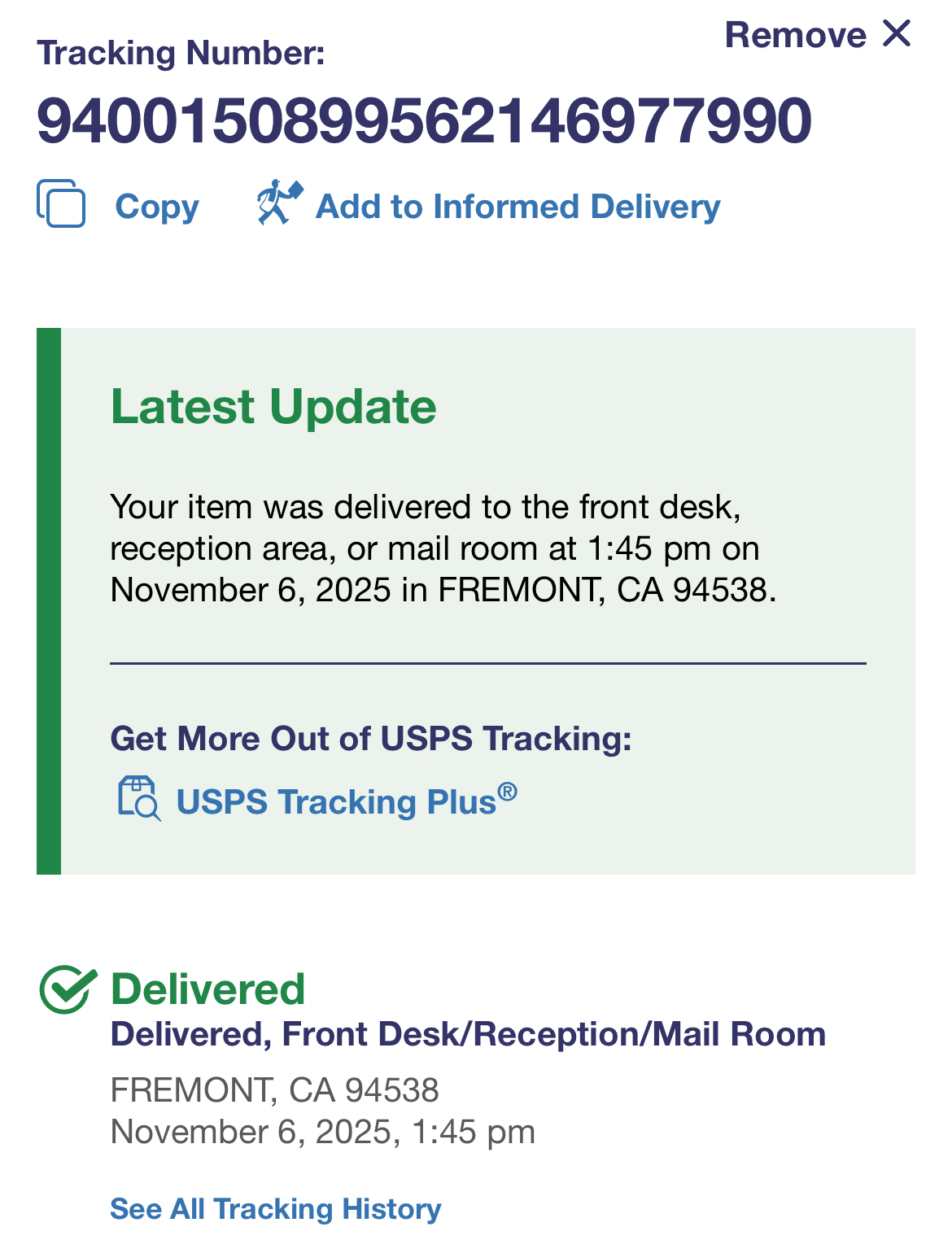Click Delivered, Front Desk/Reception/Mail Room text
The width and height of the screenshot is (952, 1253).
point(468,1034)
